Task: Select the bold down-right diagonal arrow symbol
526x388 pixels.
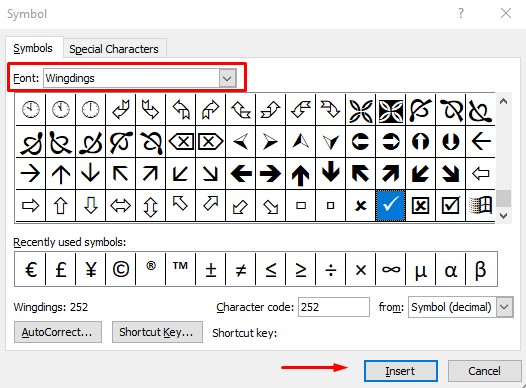Action: 451,173
